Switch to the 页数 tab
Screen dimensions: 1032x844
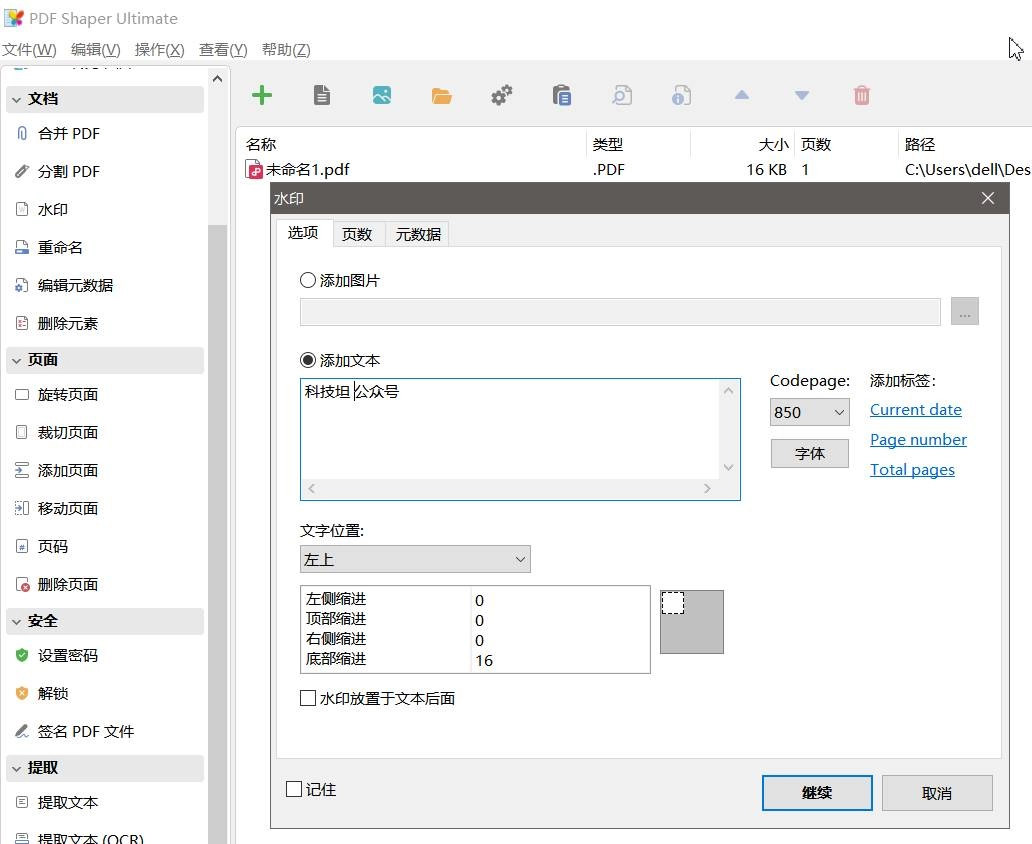coord(357,234)
